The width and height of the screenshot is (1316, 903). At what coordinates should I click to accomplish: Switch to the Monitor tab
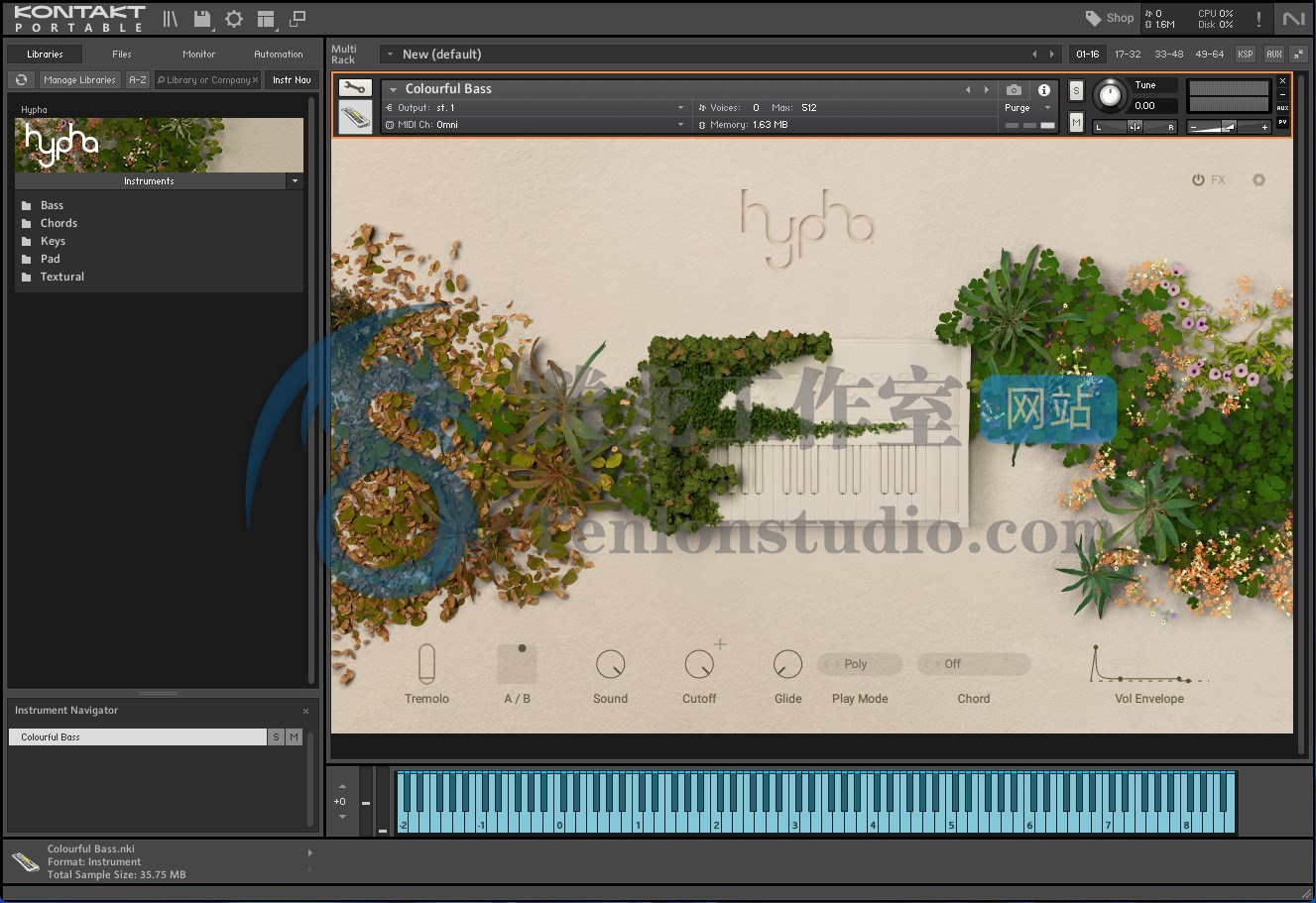coord(199,55)
